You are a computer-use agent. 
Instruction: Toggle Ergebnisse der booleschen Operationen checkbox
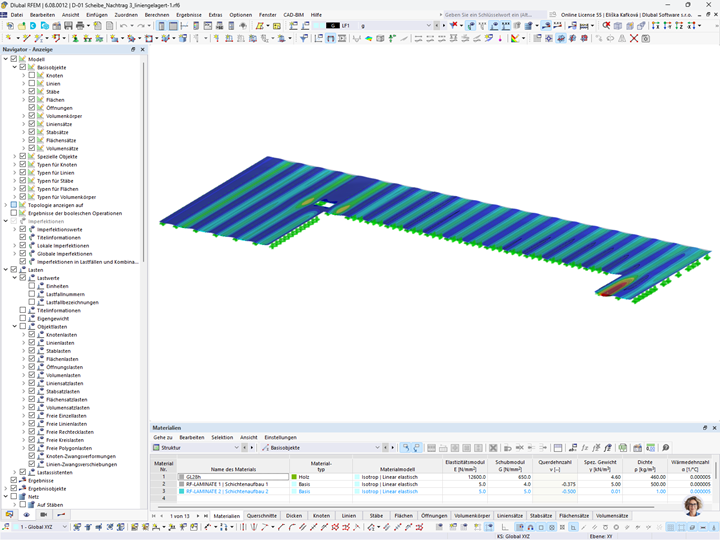click(14, 213)
